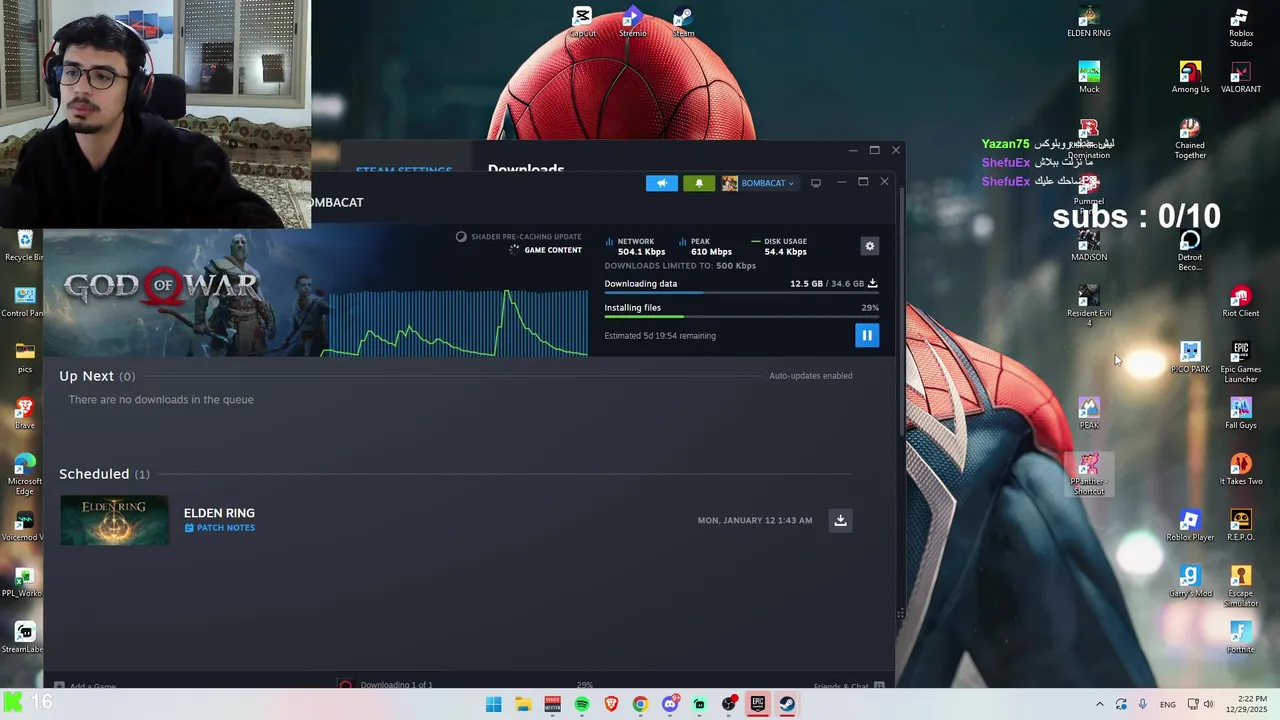Screen dimensions: 1280x720
Task: Show hidden system tray icons
Action: click(1100, 704)
